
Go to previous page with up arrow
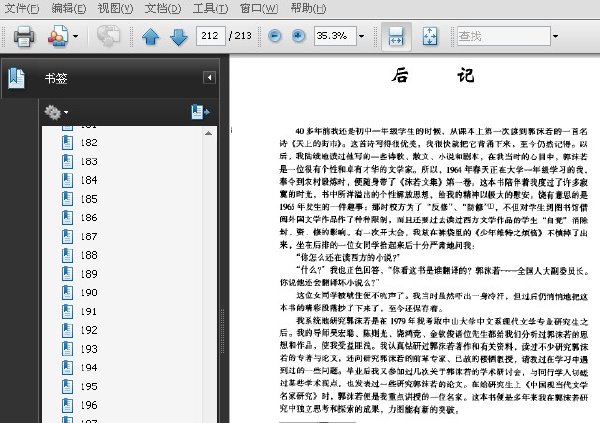click(151, 37)
